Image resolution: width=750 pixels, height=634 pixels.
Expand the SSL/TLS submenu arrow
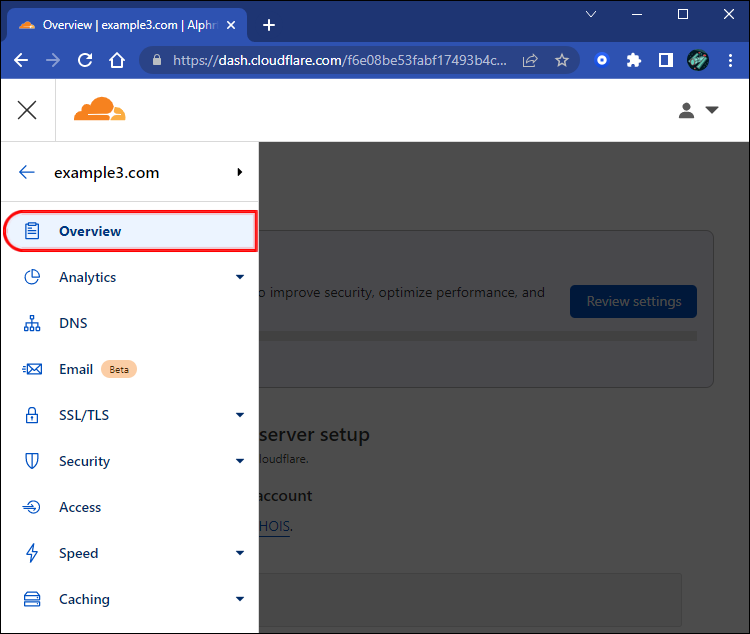(240, 415)
